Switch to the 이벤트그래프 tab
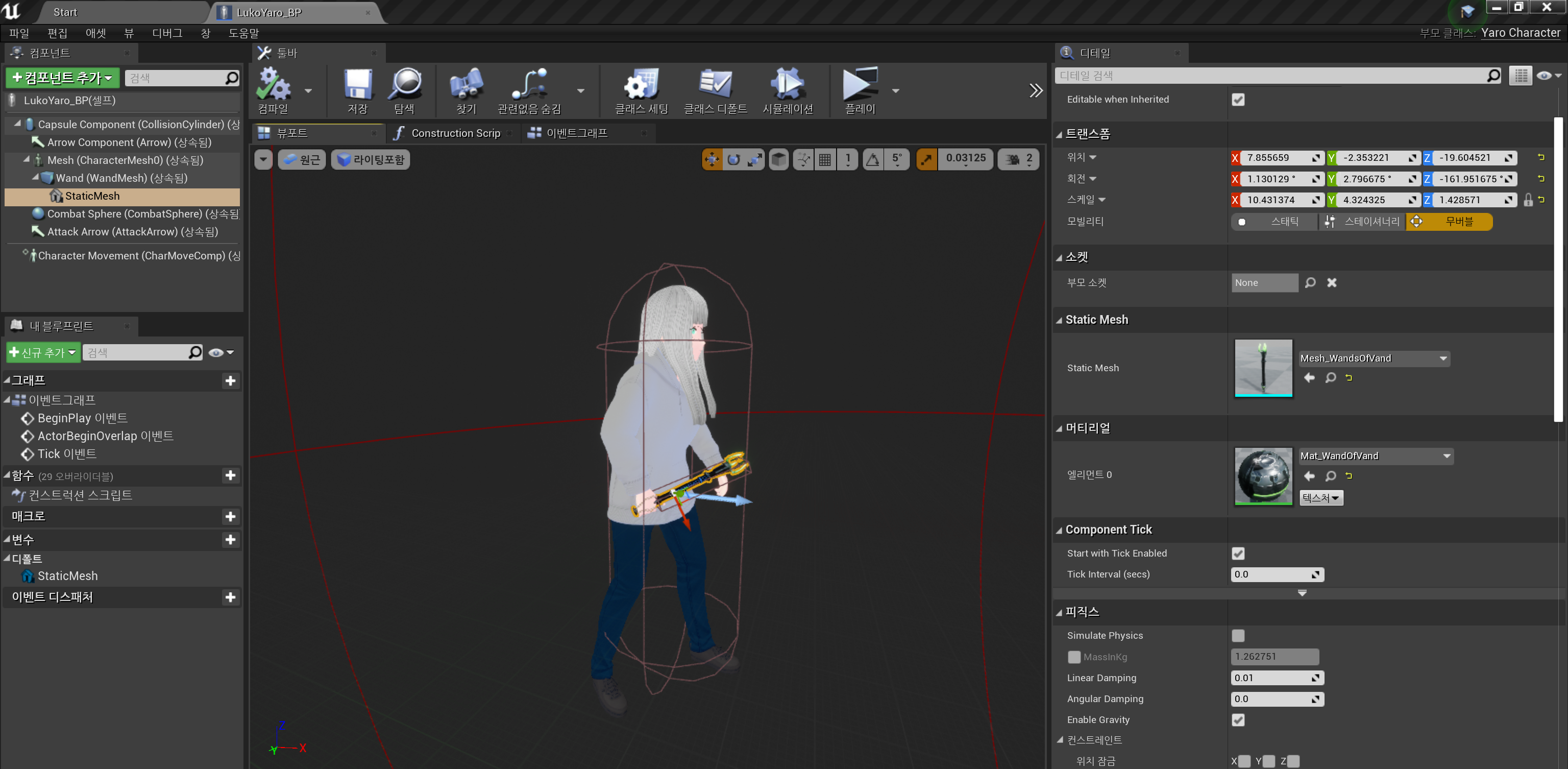 pyautogui.click(x=575, y=133)
